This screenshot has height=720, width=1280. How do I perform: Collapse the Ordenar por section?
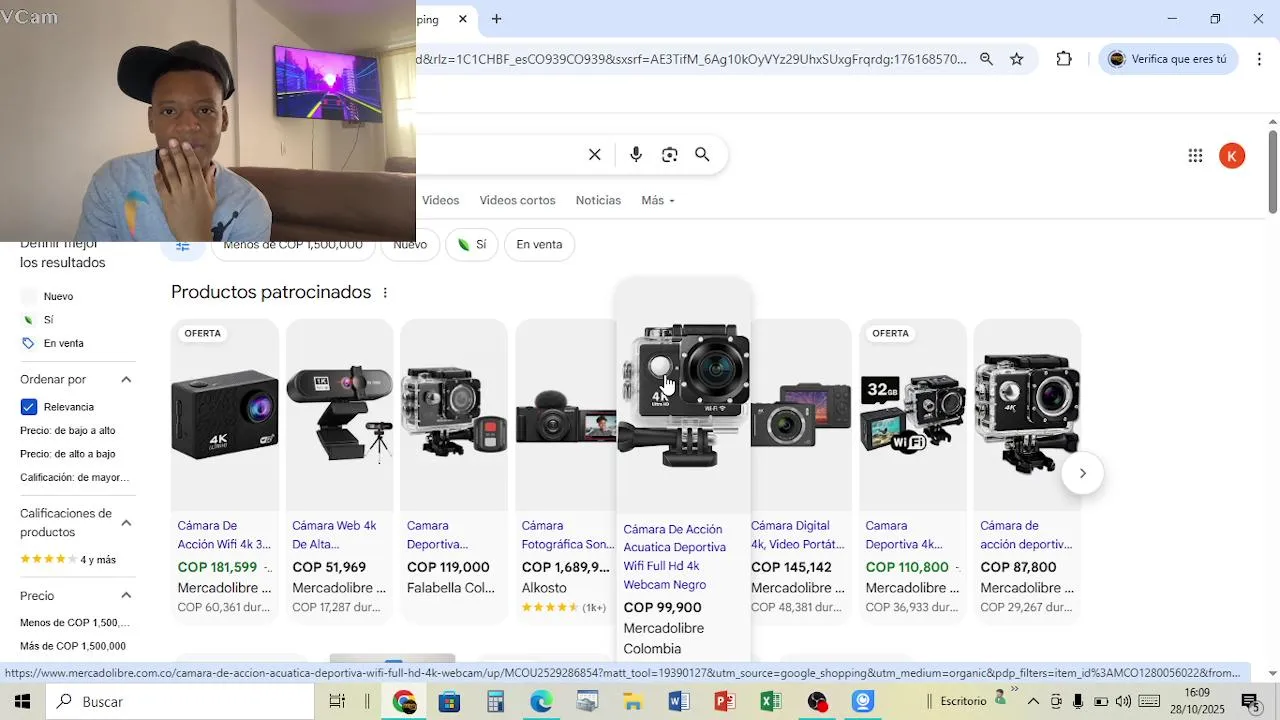[126, 380]
